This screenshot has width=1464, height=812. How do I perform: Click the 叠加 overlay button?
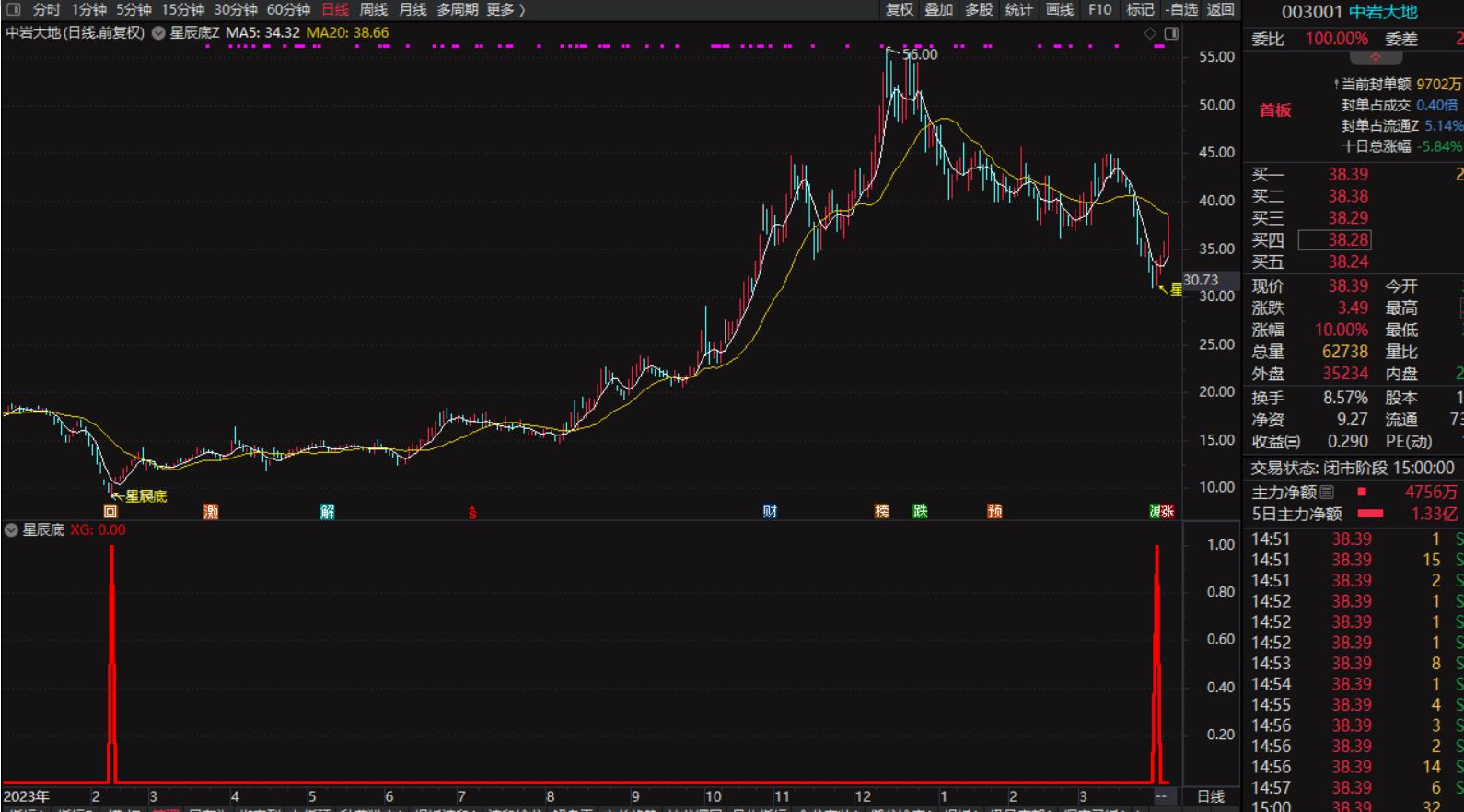[938, 9]
